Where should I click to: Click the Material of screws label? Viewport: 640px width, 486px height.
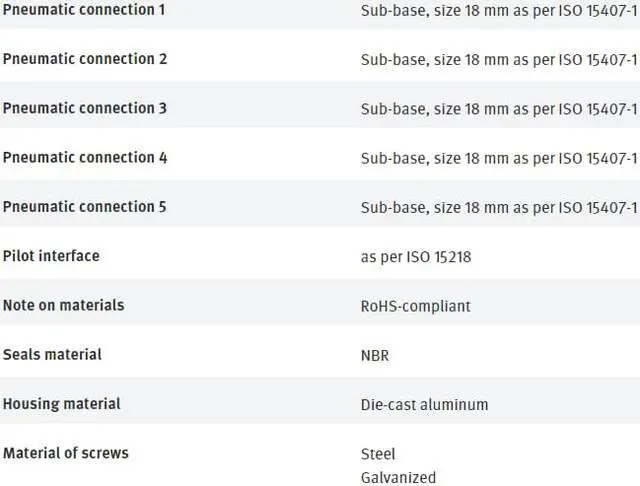tap(66, 453)
